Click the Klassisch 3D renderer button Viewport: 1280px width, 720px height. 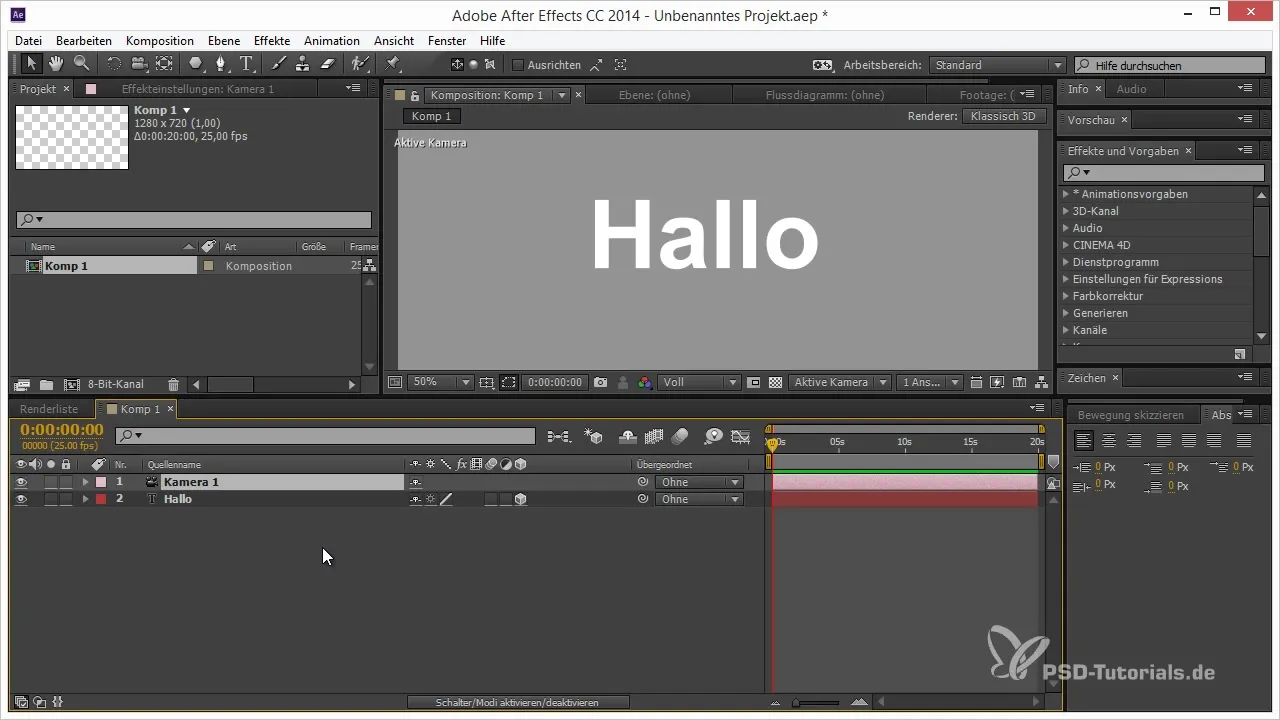click(1003, 116)
